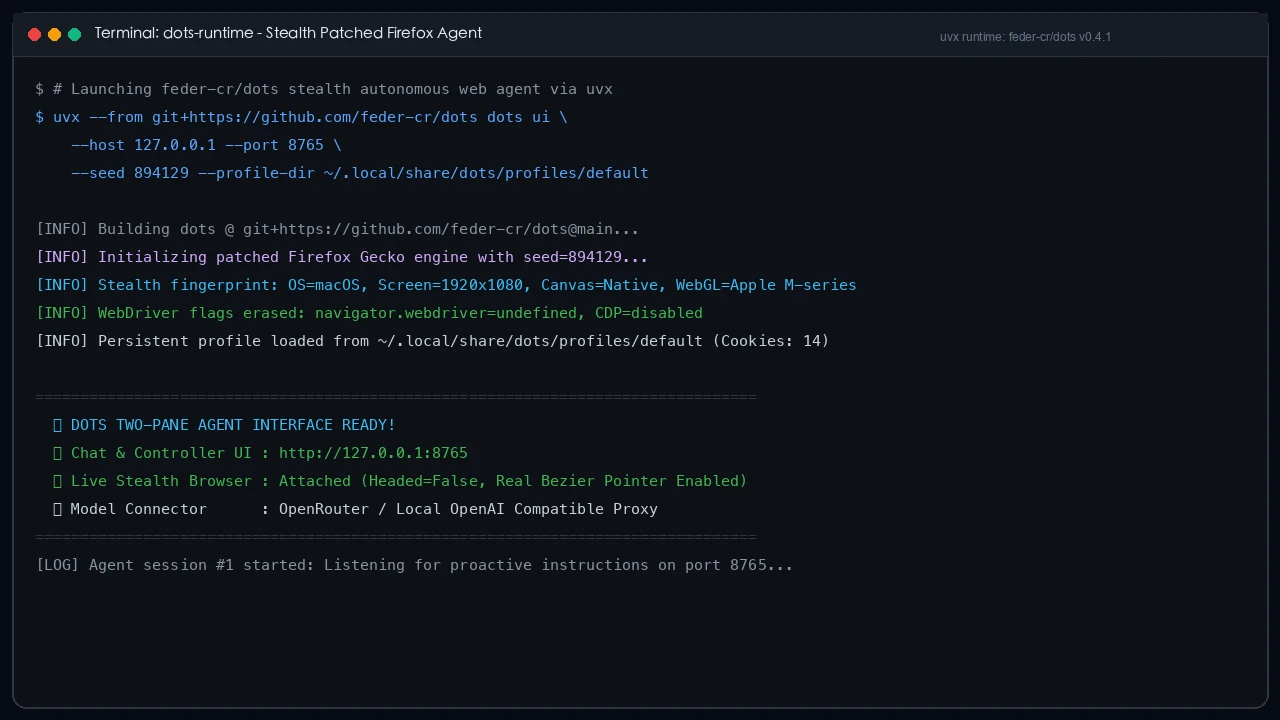Open the http://127.0.0.1:8765 URL

tap(373, 453)
